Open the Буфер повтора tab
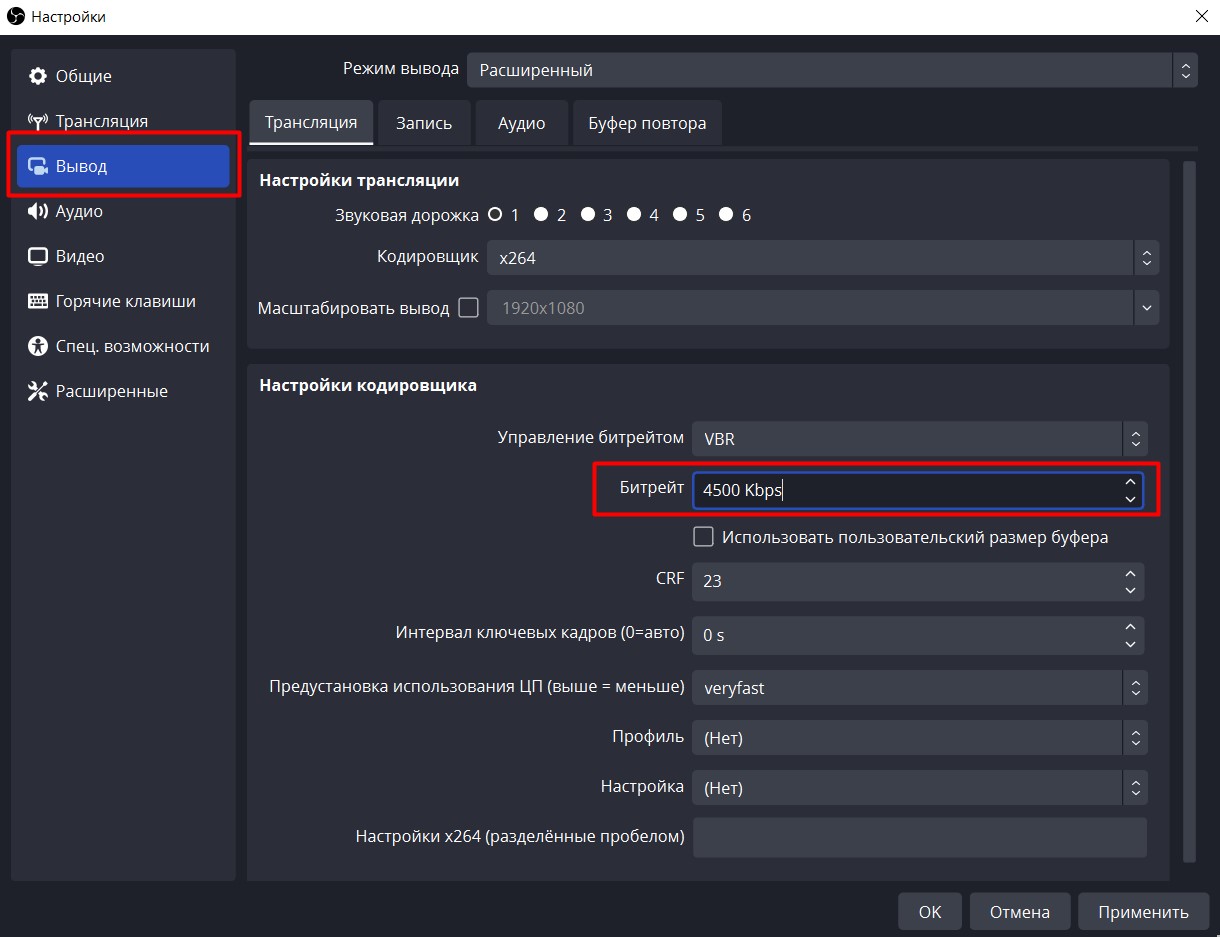The width and height of the screenshot is (1220, 937). pos(647,123)
